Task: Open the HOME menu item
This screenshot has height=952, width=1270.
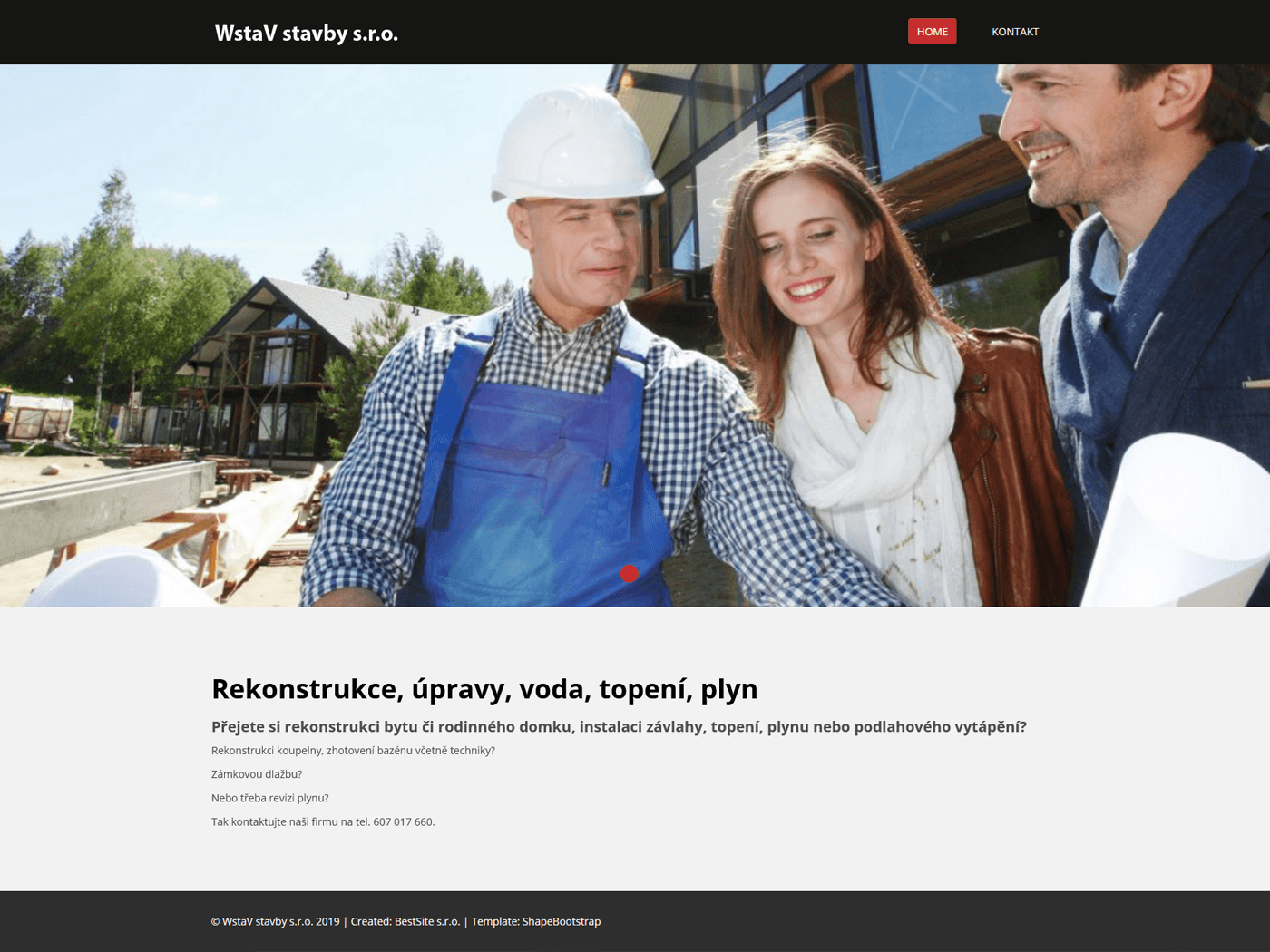Action: point(932,32)
